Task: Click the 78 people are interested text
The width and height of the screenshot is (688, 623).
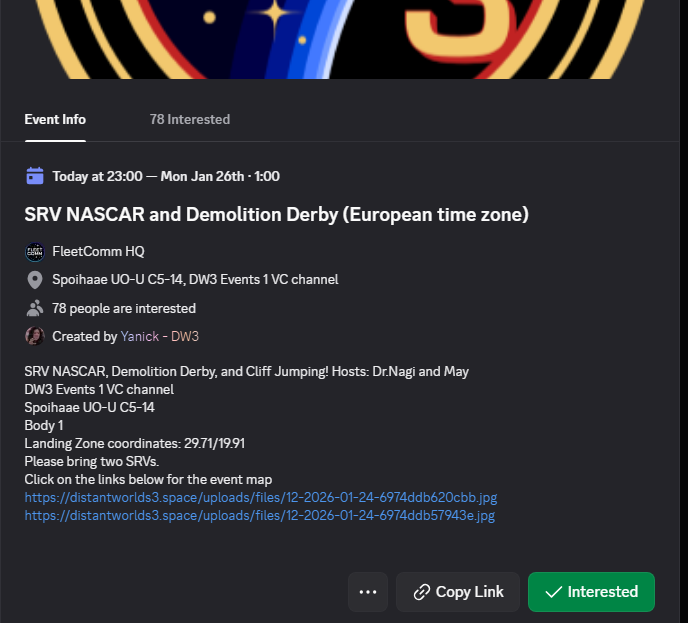Action: (x=124, y=308)
